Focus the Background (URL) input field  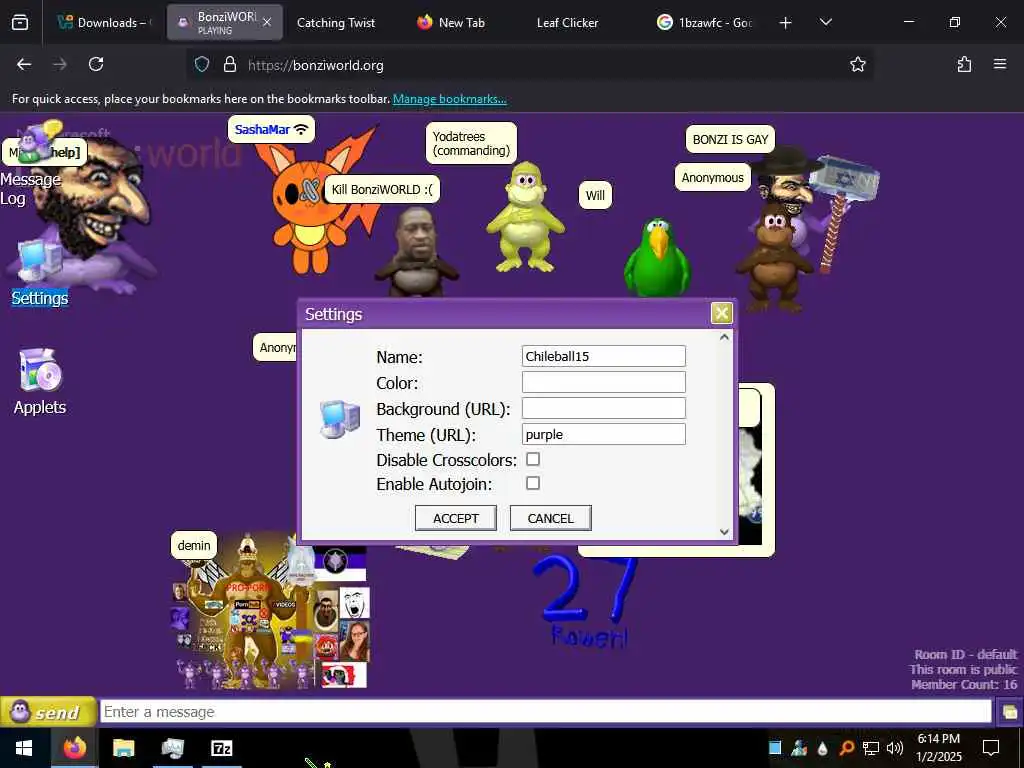[603, 408]
